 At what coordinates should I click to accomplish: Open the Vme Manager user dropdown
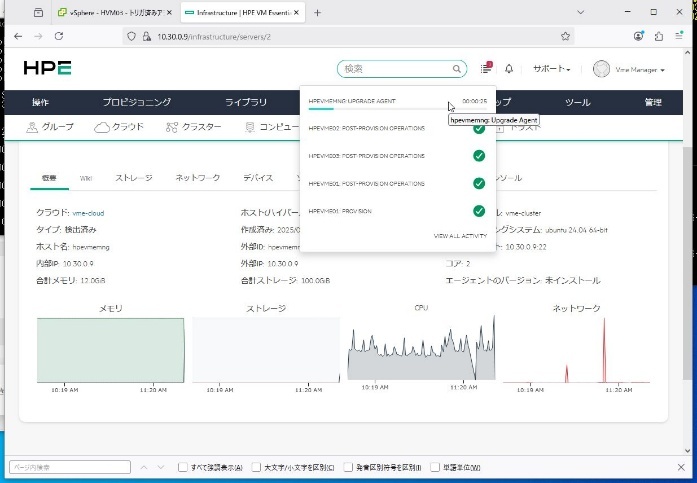(630, 69)
